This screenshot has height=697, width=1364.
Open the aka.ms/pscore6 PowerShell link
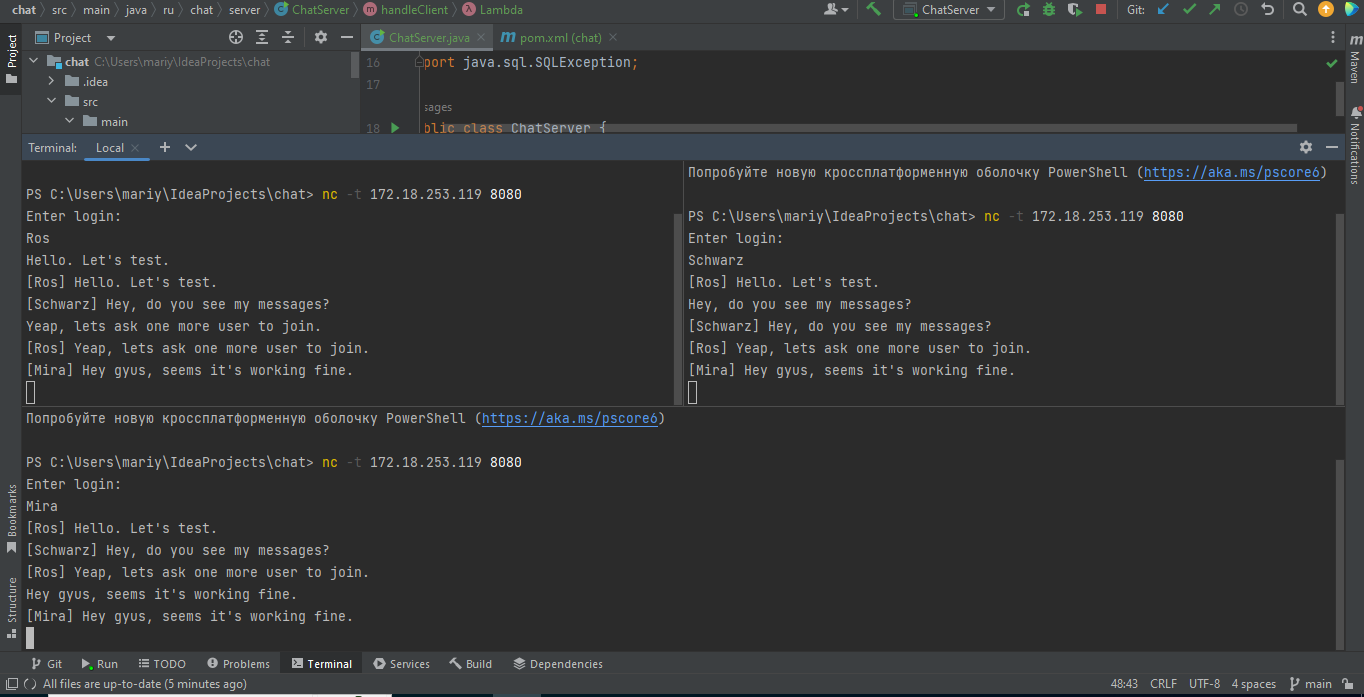point(570,418)
